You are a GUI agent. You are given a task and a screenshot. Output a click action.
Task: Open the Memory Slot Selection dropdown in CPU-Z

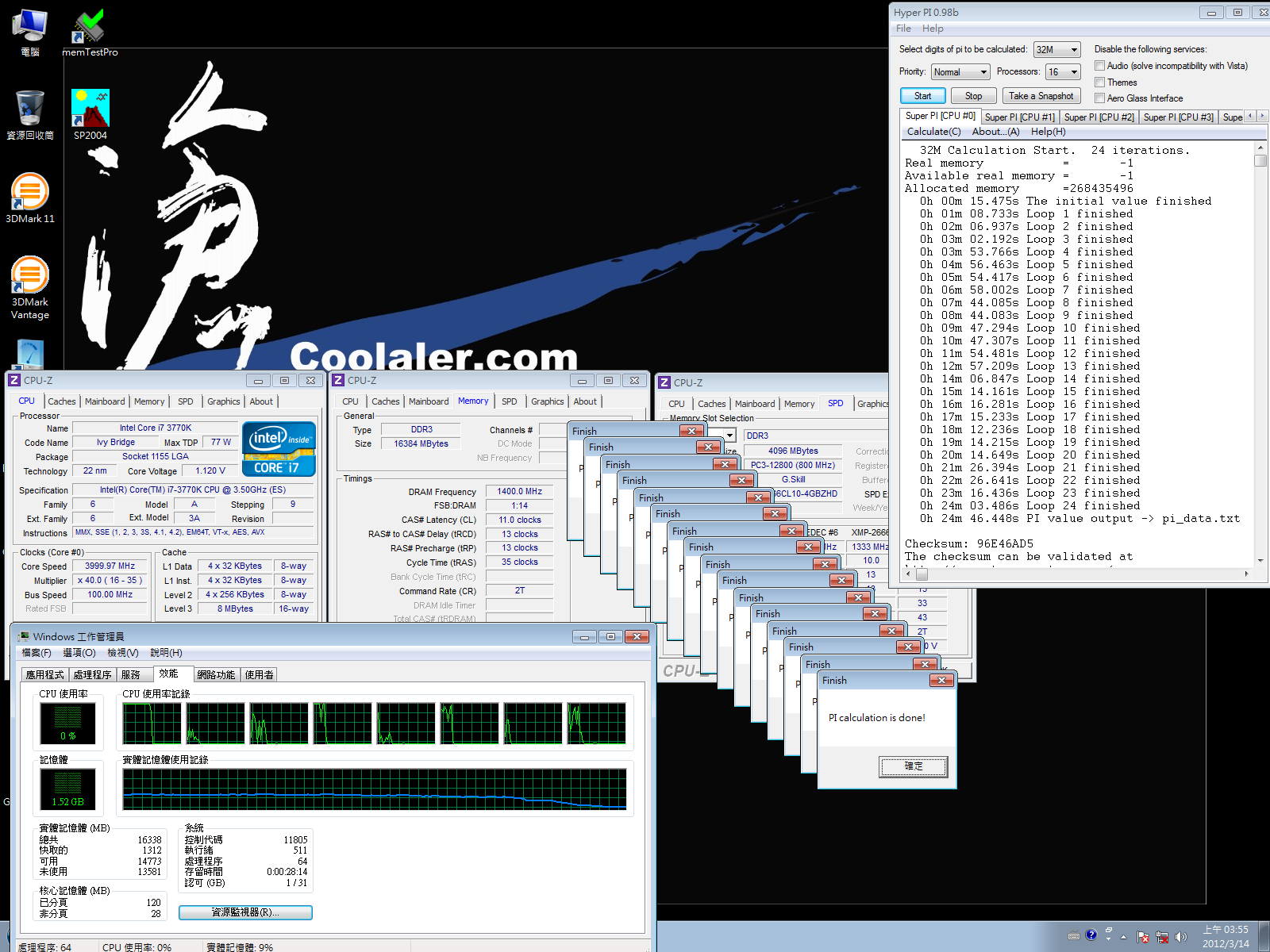click(730, 436)
